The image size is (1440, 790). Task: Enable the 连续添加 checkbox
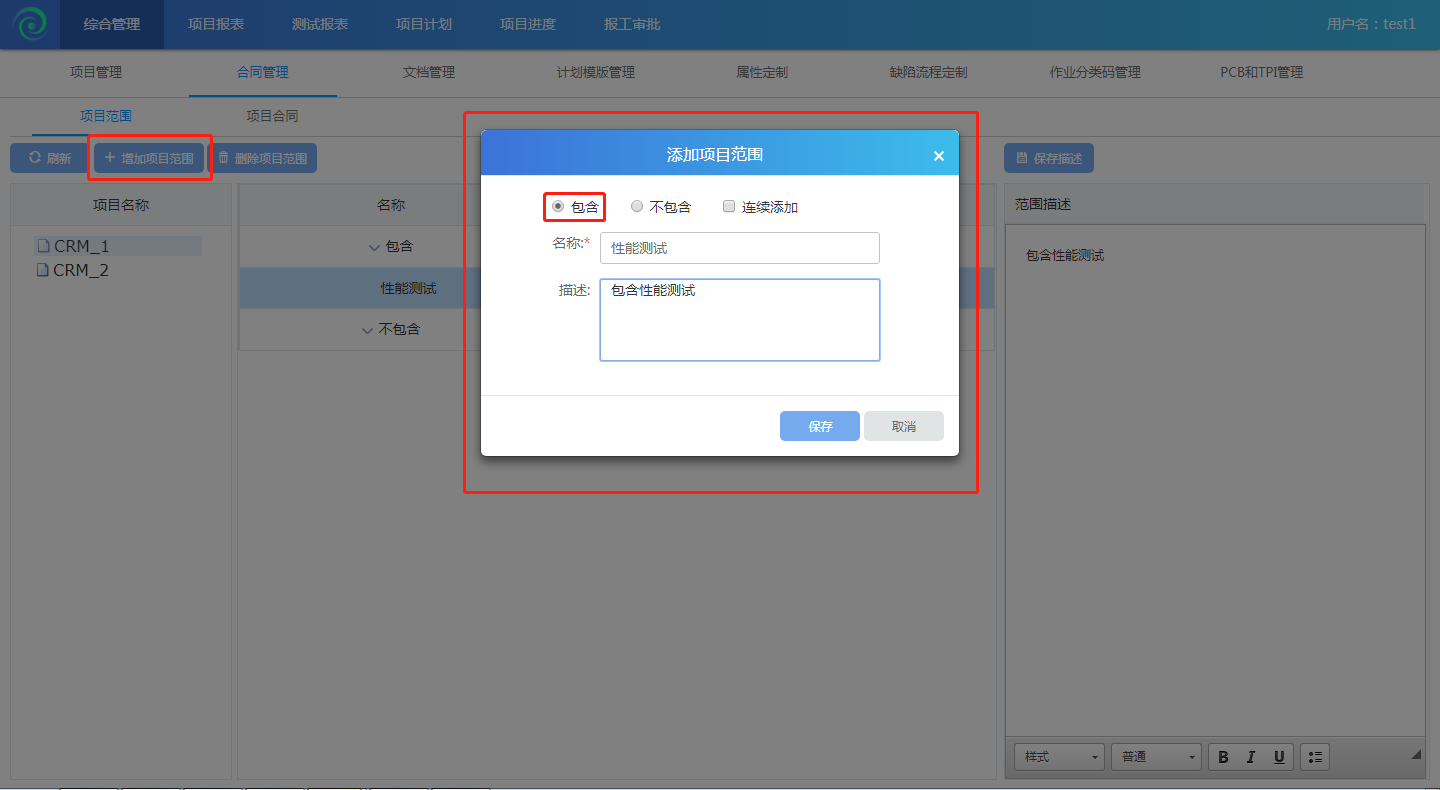click(x=729, y=207)
